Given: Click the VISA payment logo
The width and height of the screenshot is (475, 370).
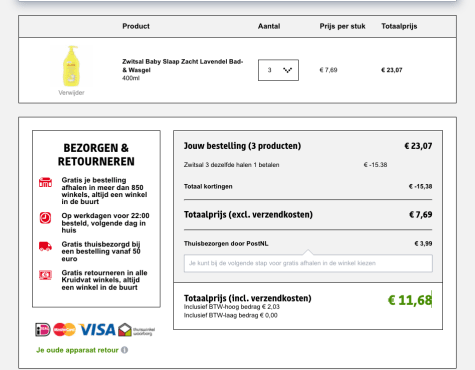Looking at the screenshot, I should point(97,330).
